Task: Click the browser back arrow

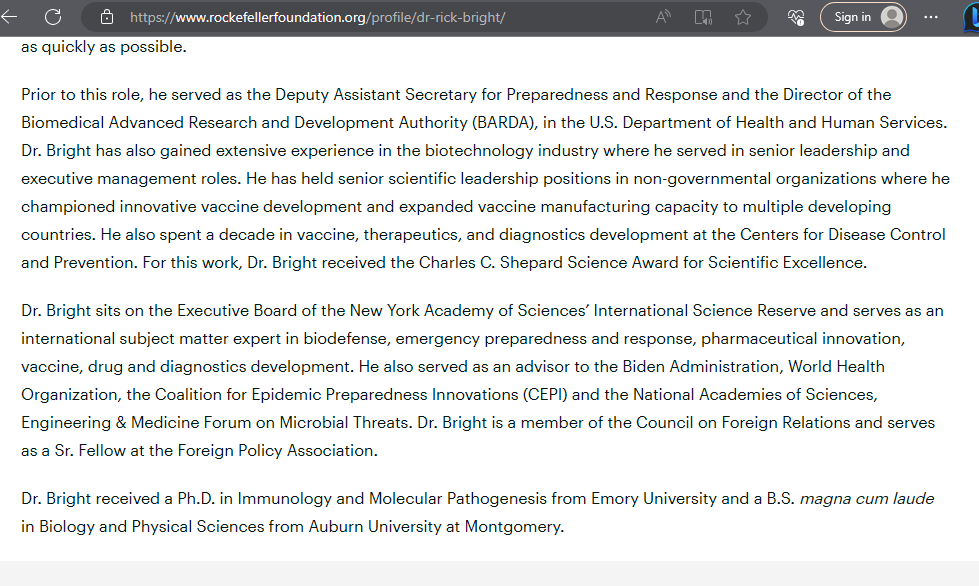Action: [9, 17]
